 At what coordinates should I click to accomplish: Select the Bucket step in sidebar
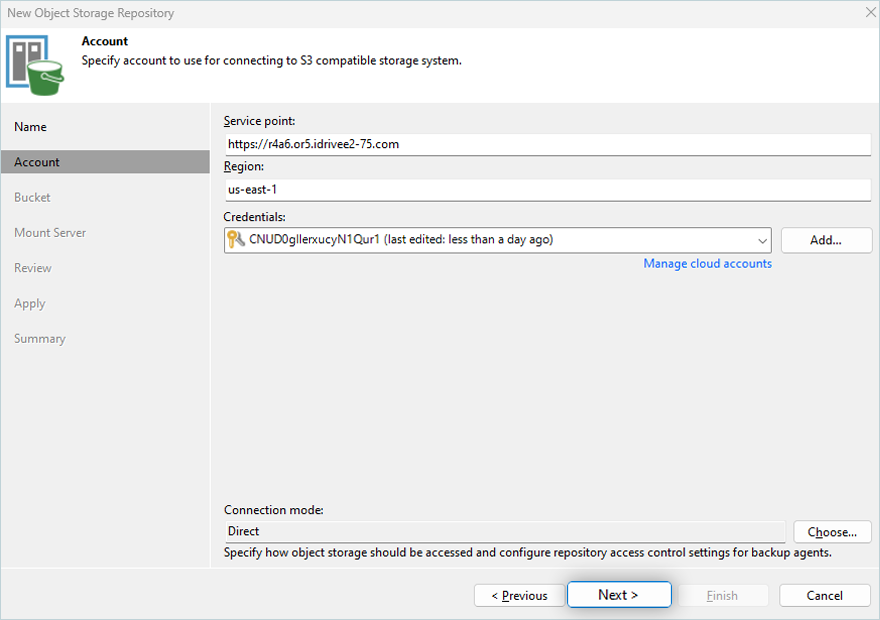(32, 198)
